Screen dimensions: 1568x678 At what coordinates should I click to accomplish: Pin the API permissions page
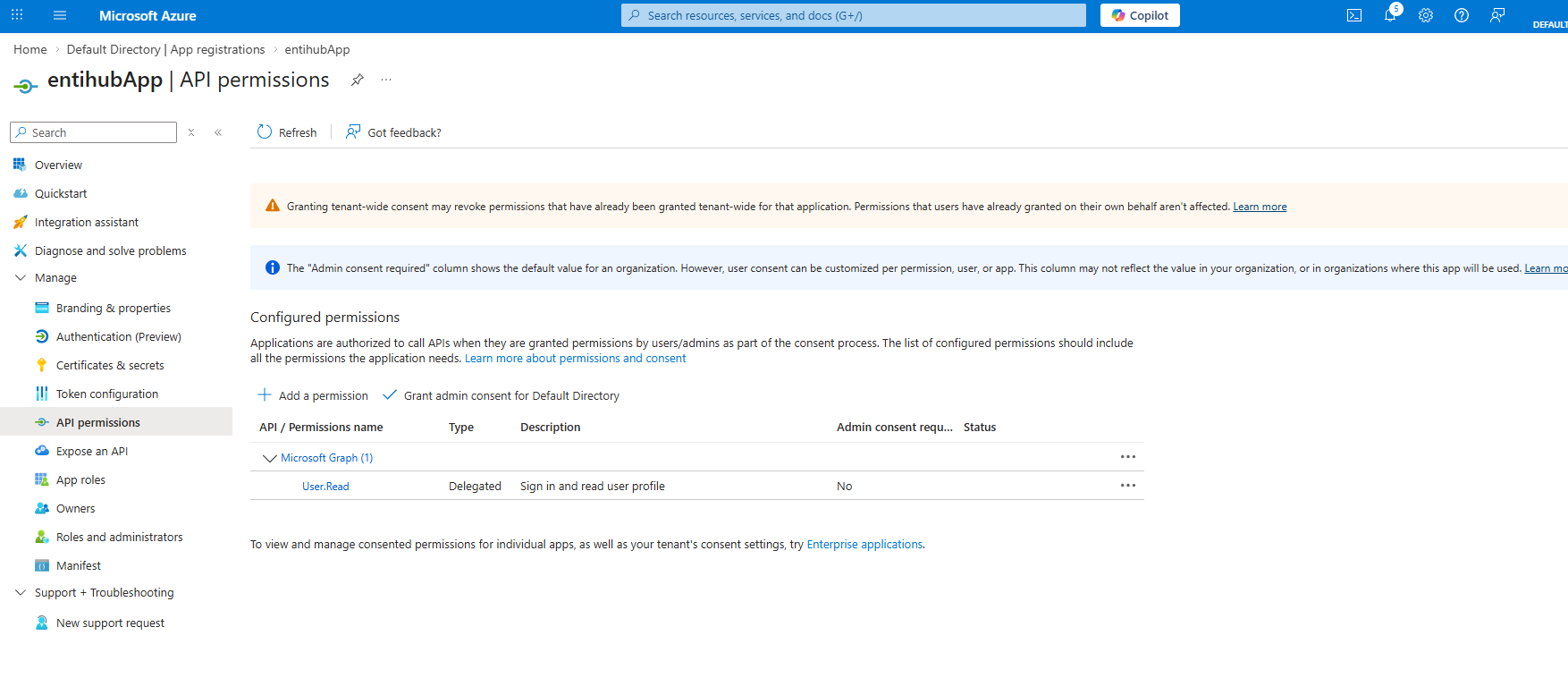[358, 80]
